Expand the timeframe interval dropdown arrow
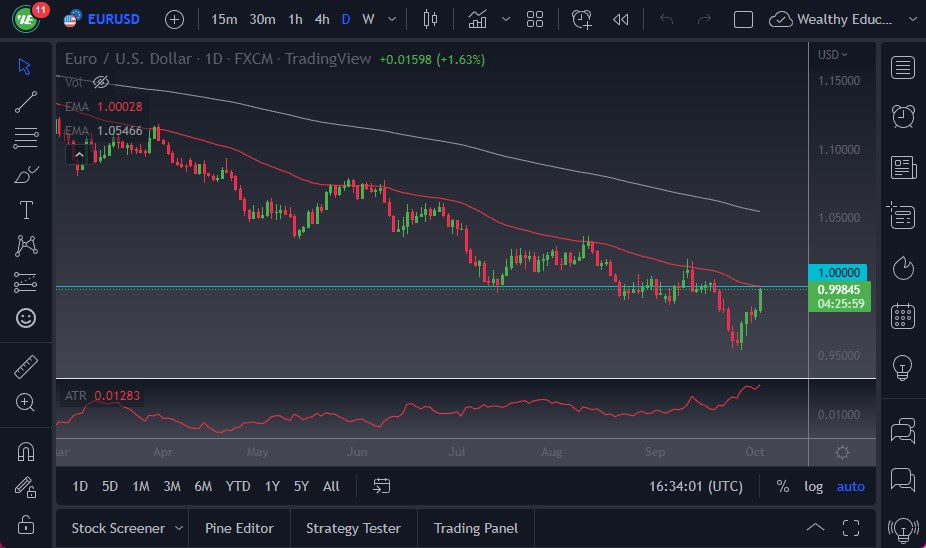 coord(390,19)
